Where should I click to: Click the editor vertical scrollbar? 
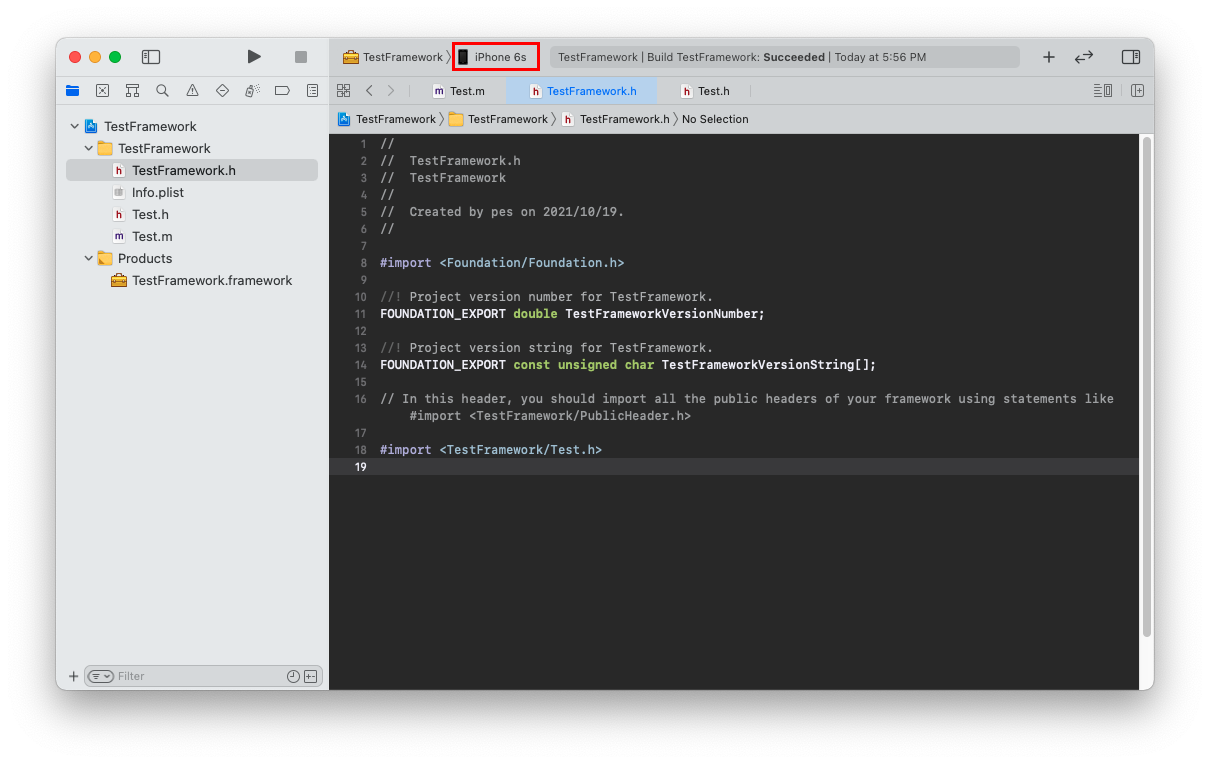[1147, 388]
